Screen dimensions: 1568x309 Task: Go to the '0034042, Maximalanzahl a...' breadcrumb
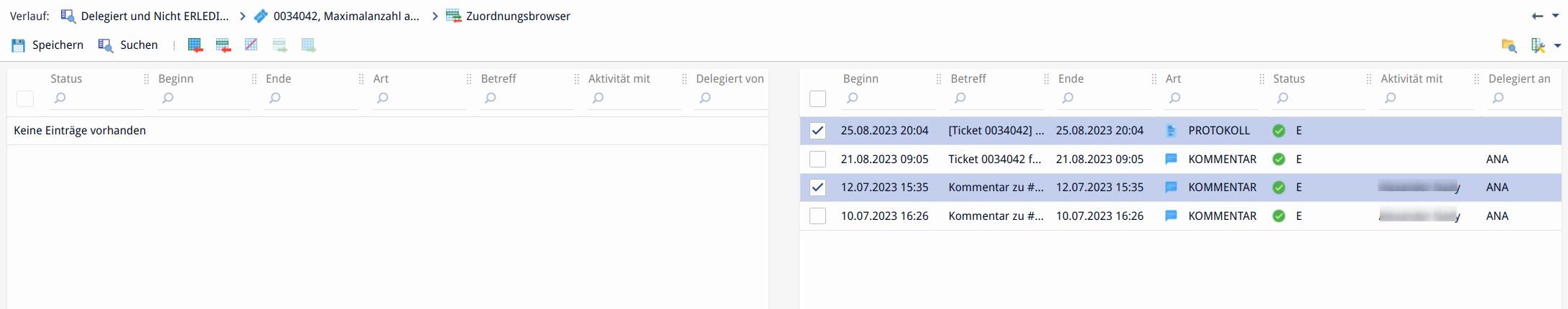(x=346, y=16)
